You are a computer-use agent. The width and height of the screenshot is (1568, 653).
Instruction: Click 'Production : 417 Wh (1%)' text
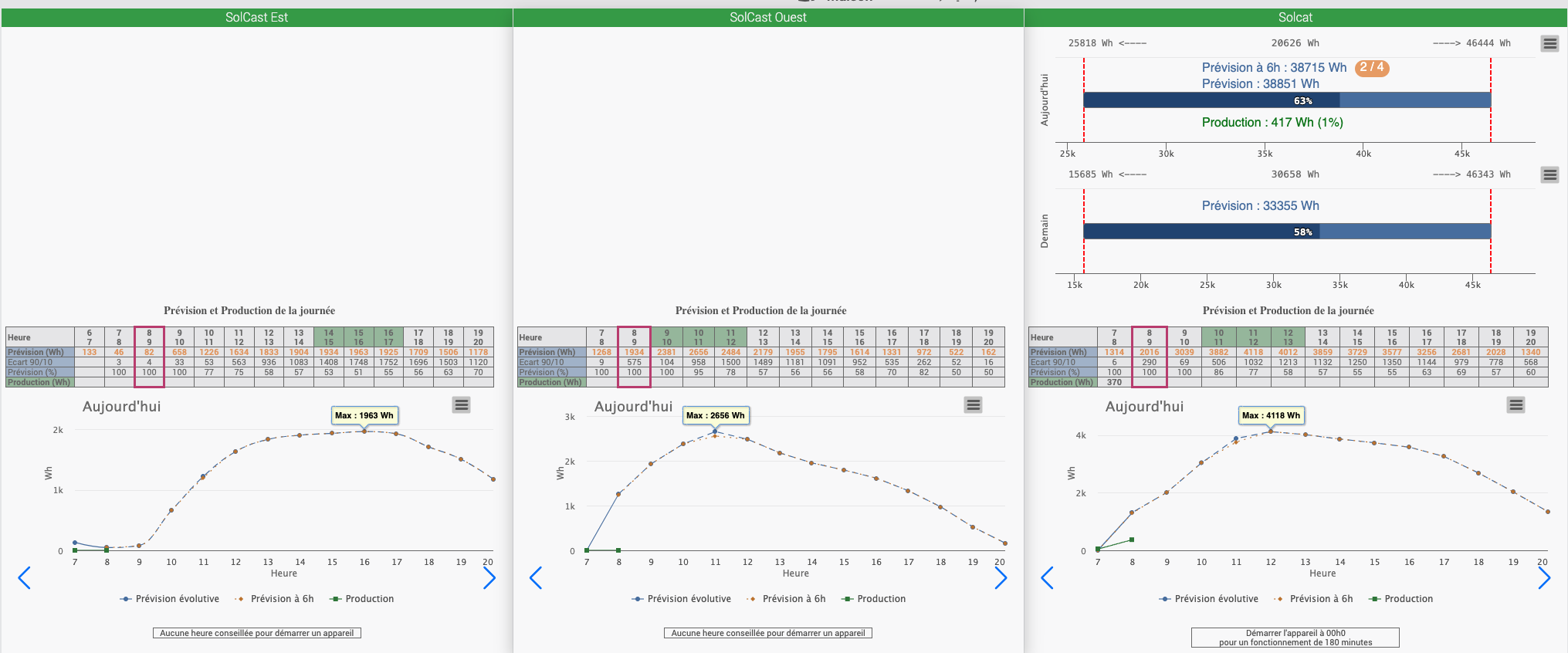pyautogui.click(x=1272, y=123)
